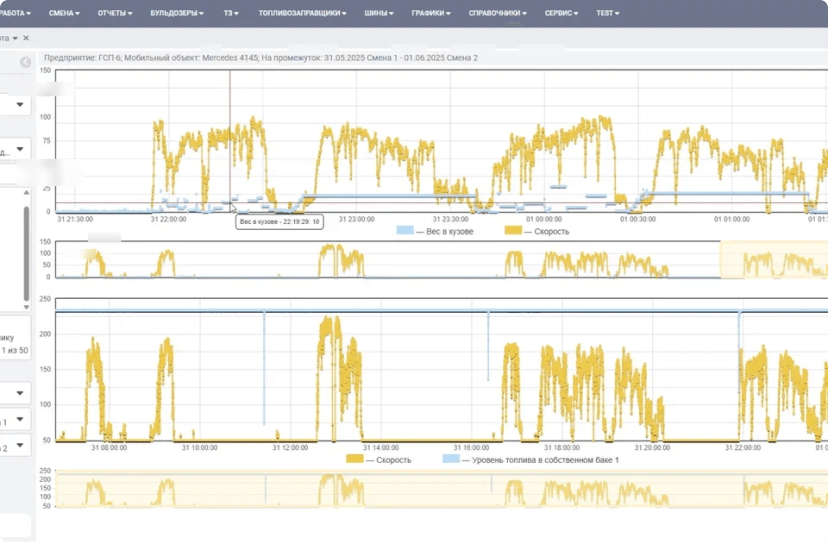
Task: Open the ОТЧЕТЫ menu
Action: click(115, 13)
